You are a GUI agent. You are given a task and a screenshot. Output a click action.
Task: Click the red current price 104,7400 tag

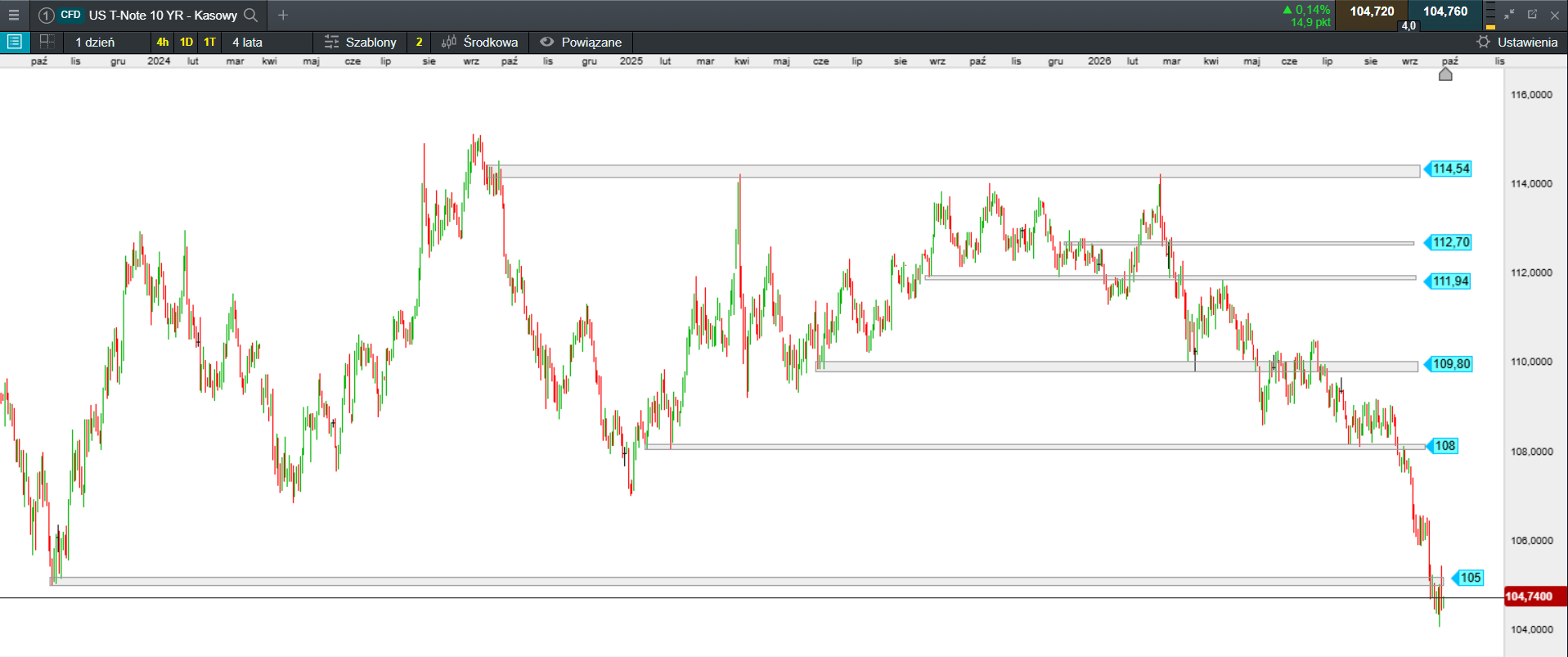(x=1535, y=596)
